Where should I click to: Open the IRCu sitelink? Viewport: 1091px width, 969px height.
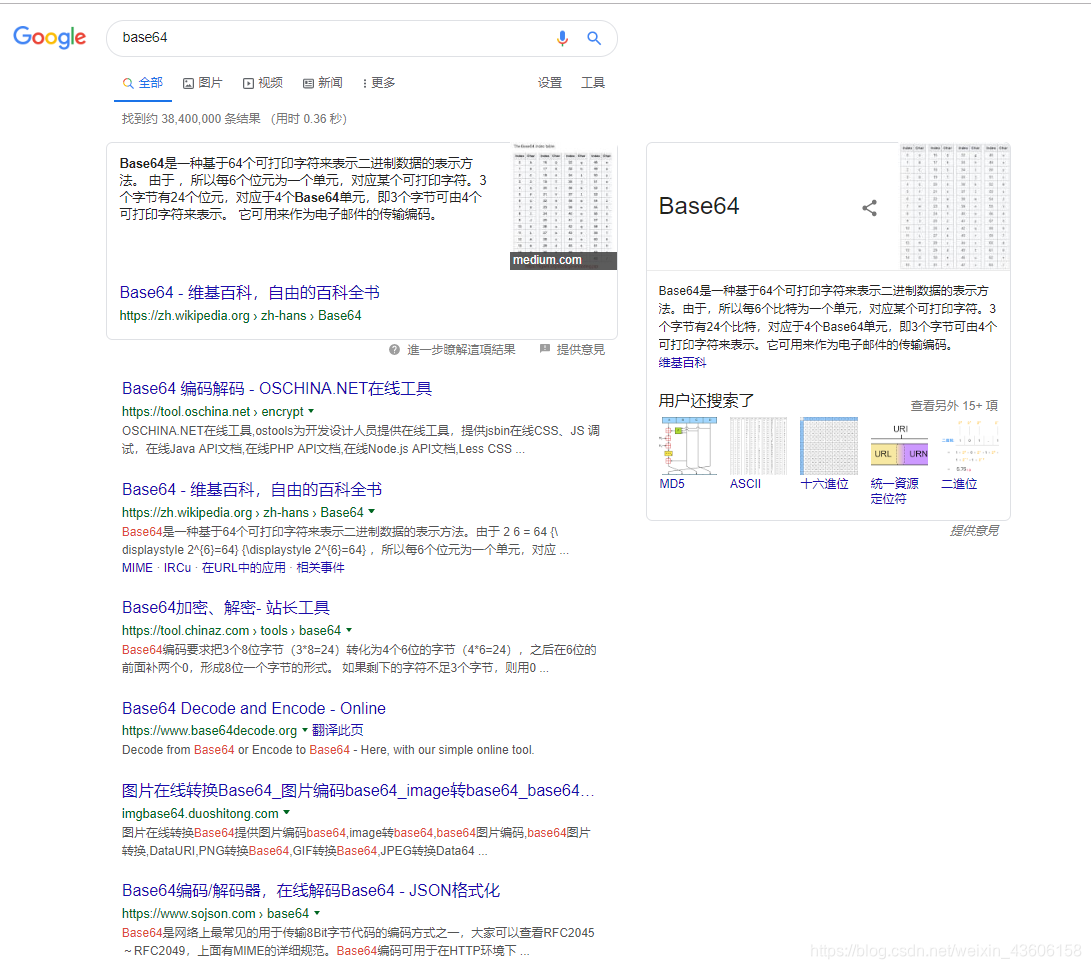(177, 568)
